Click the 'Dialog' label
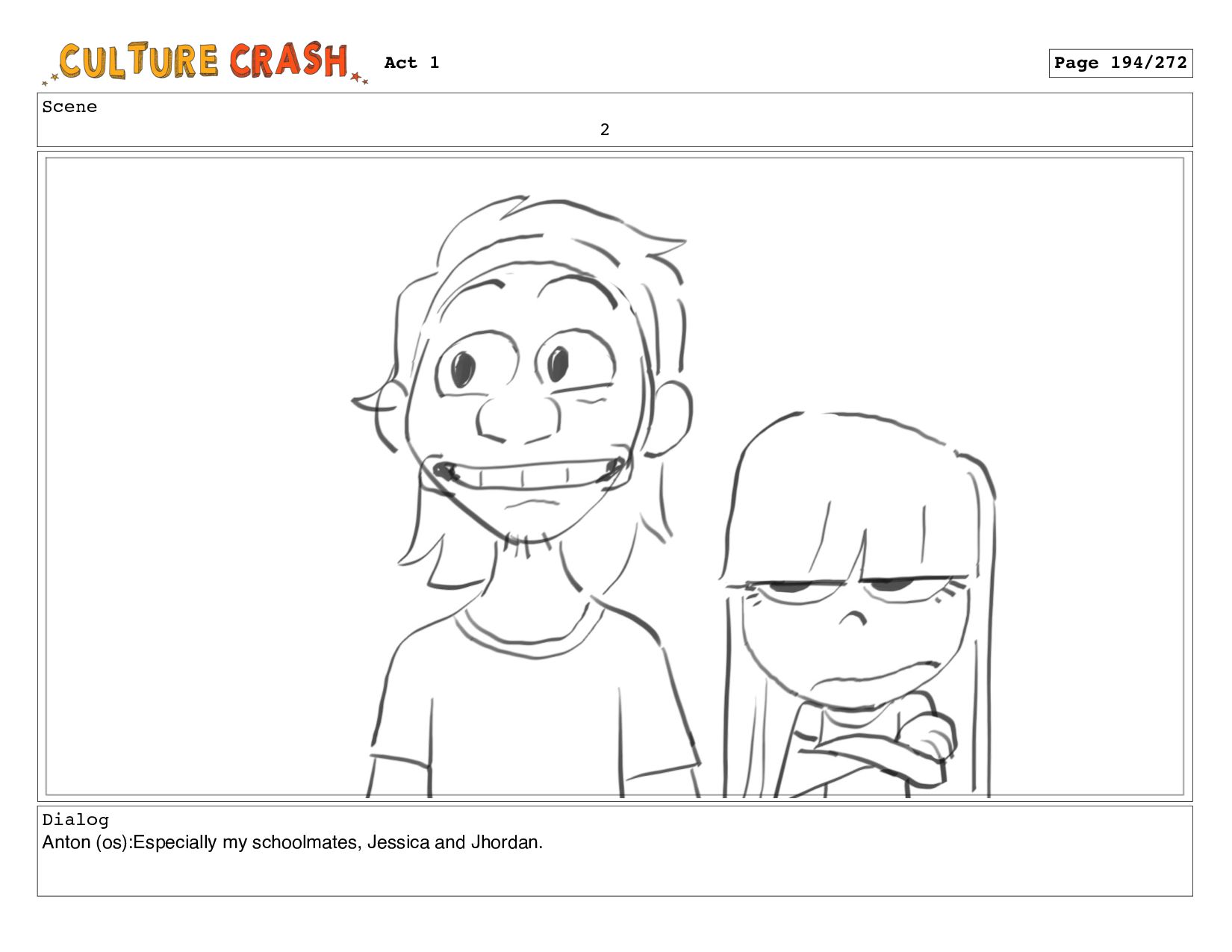Viewport: 1232px width, 952px height. [x=75, y=820]
